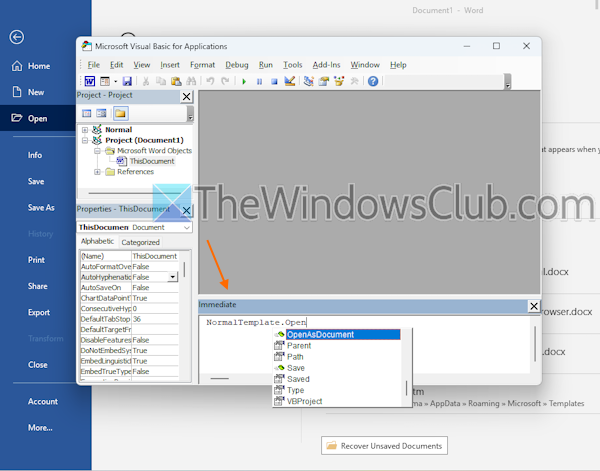
Task: Collapse the Microsoft Word Objects folder
Action: 97,151
